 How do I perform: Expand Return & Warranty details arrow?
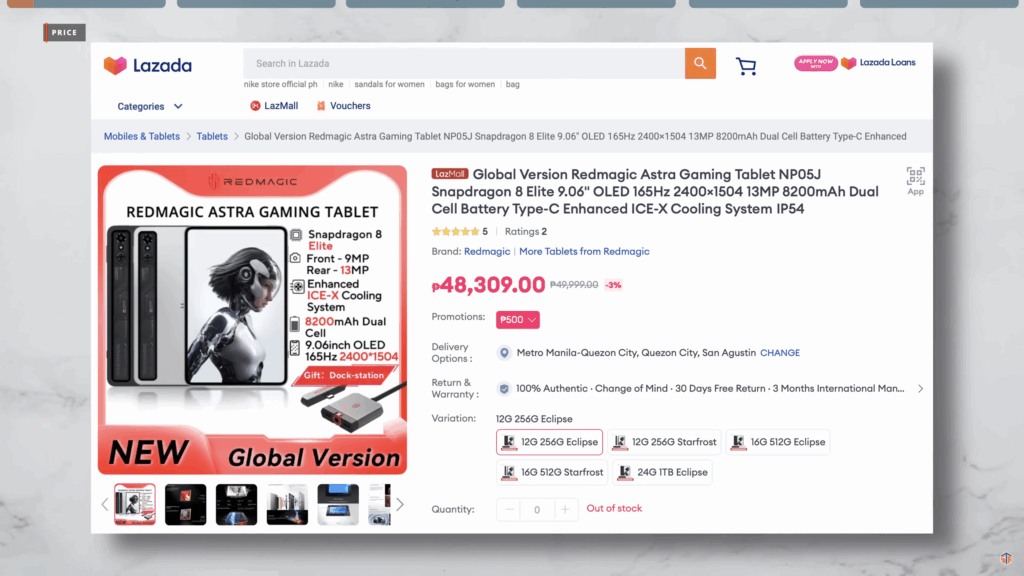point(920,388)
